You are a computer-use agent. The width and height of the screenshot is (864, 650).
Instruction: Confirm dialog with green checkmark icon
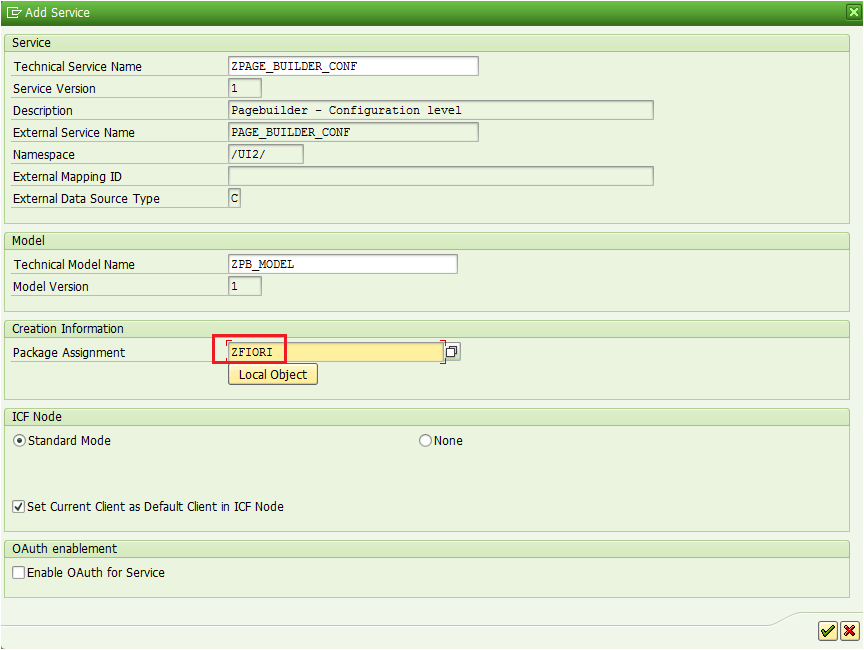pos(828,631)
